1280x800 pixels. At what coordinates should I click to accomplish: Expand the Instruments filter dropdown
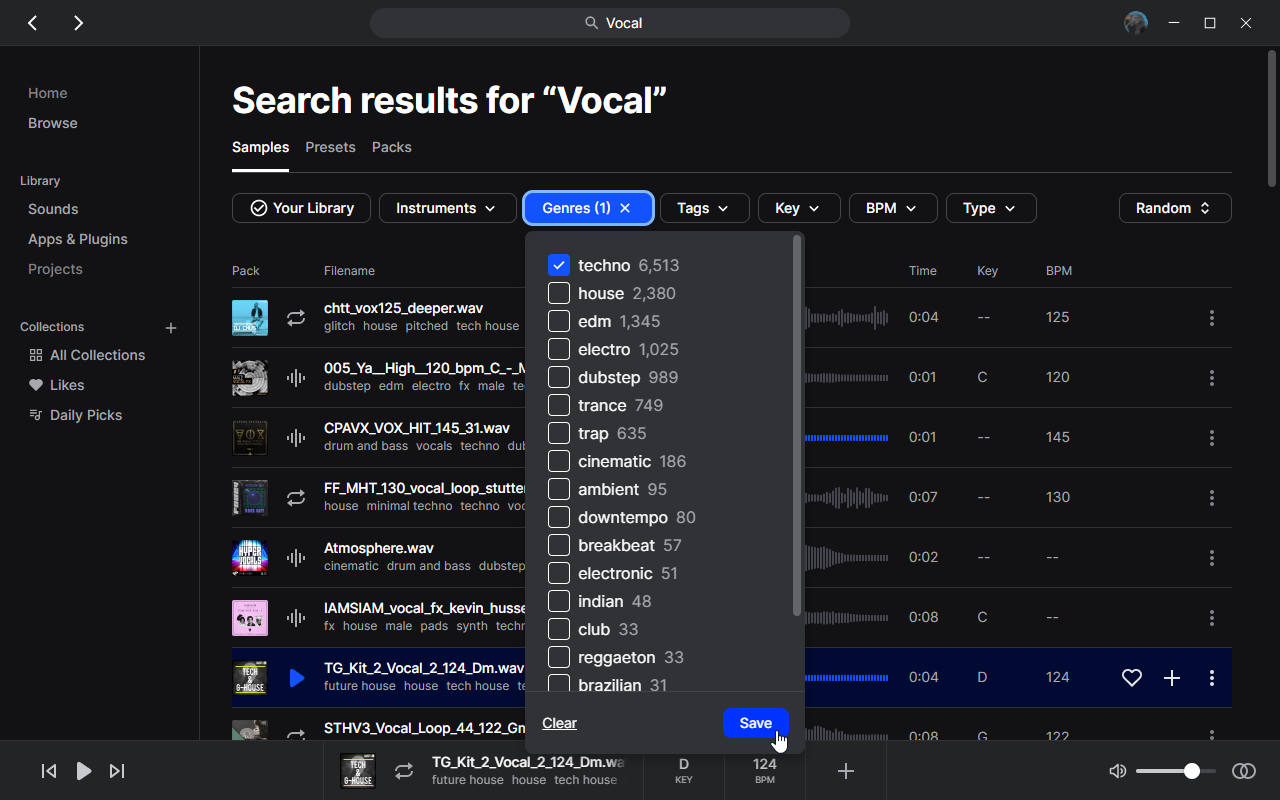coord(447,208)
